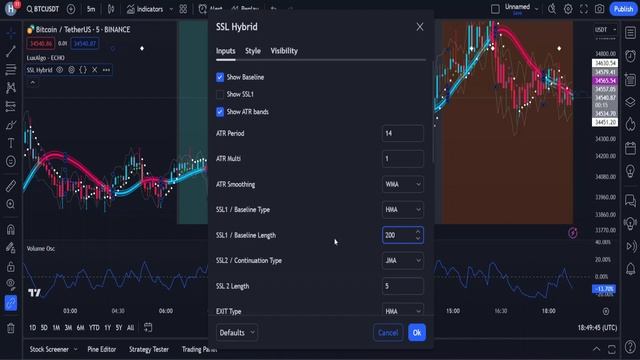Switch to the Style tab
The height and width of the screenshot is (360, 640).
253,51
